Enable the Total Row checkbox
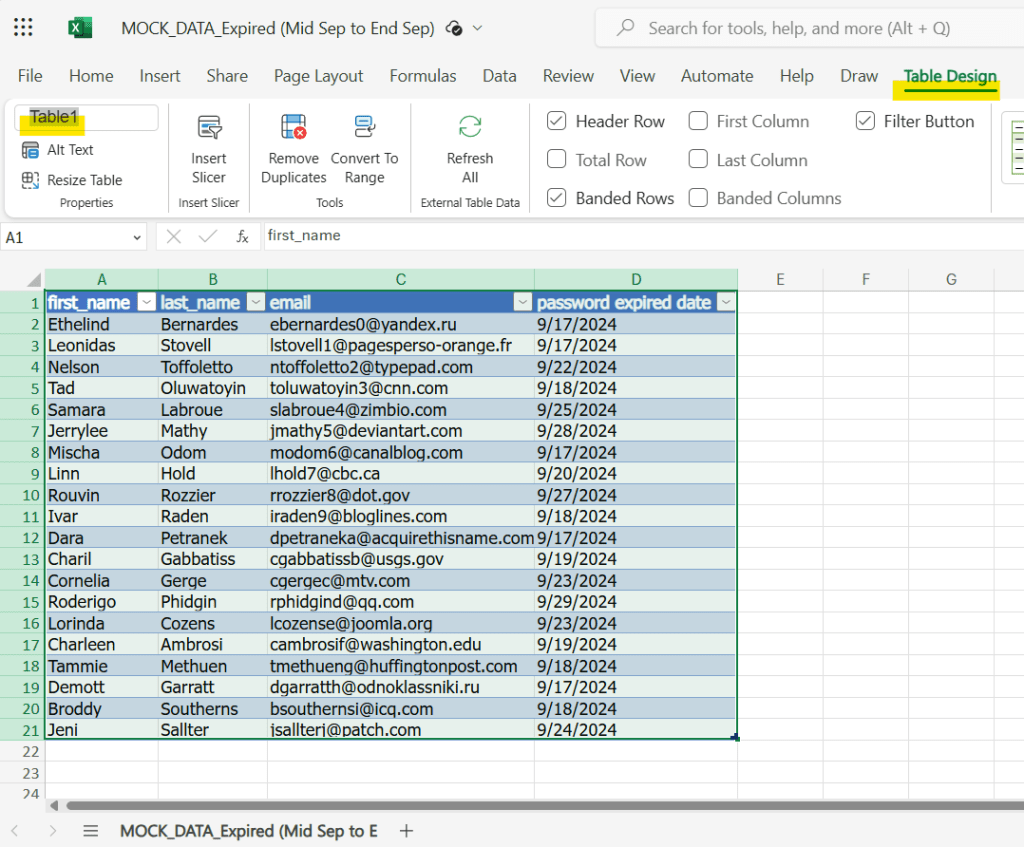 click(x=557, y=160)
